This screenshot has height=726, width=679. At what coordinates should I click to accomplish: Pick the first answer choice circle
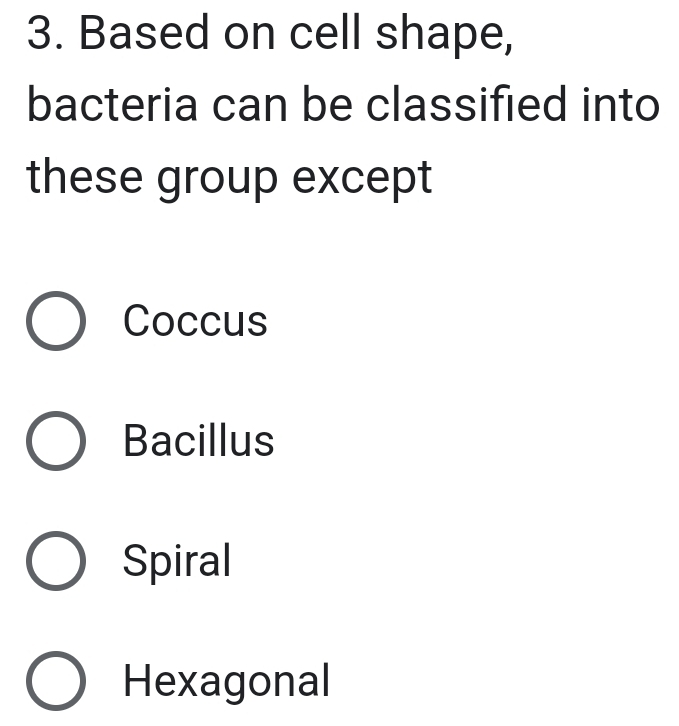[54, 322]
